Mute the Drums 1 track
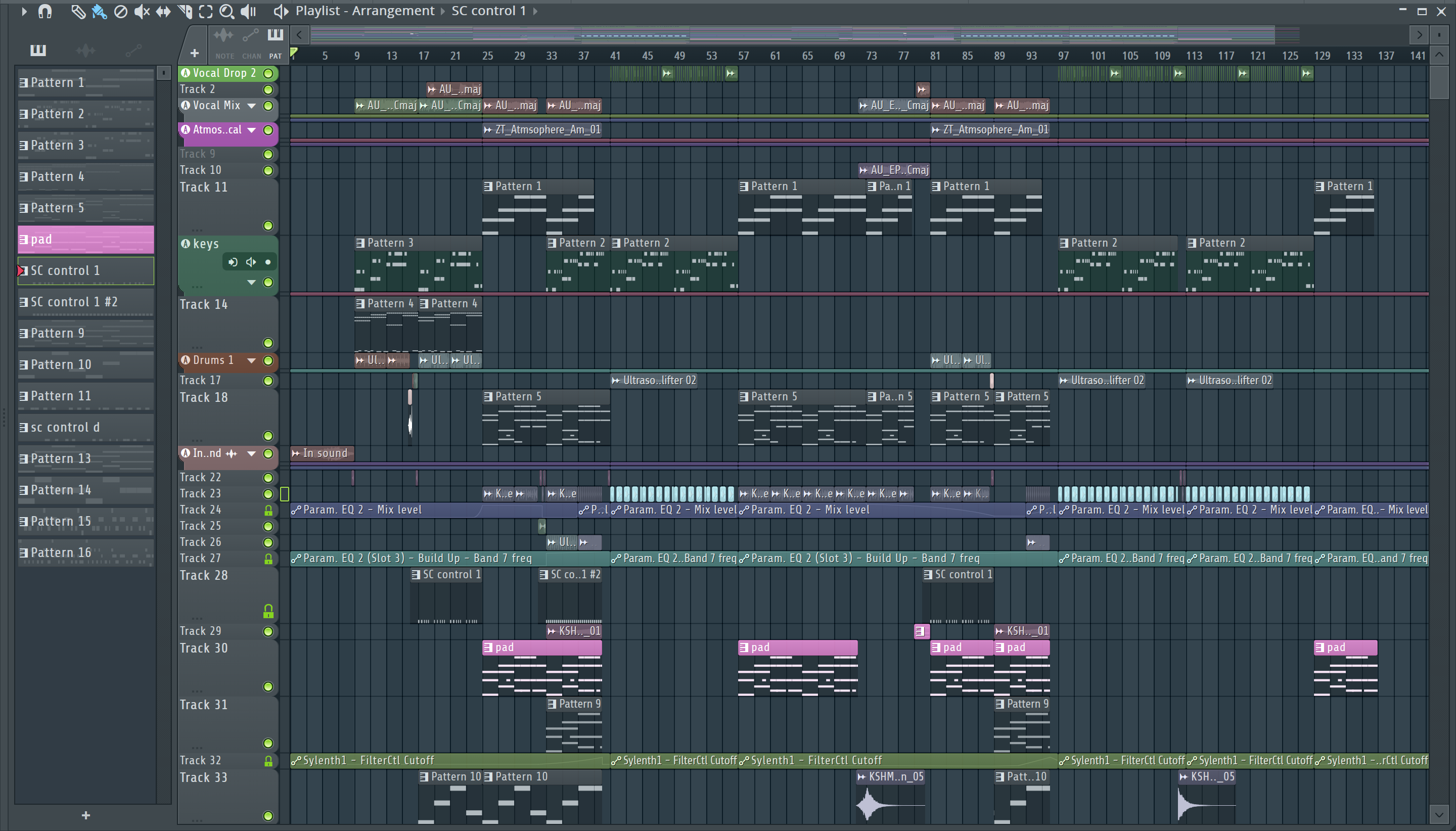The height and width of the screenshot is (831, 1456). point(267,361)
